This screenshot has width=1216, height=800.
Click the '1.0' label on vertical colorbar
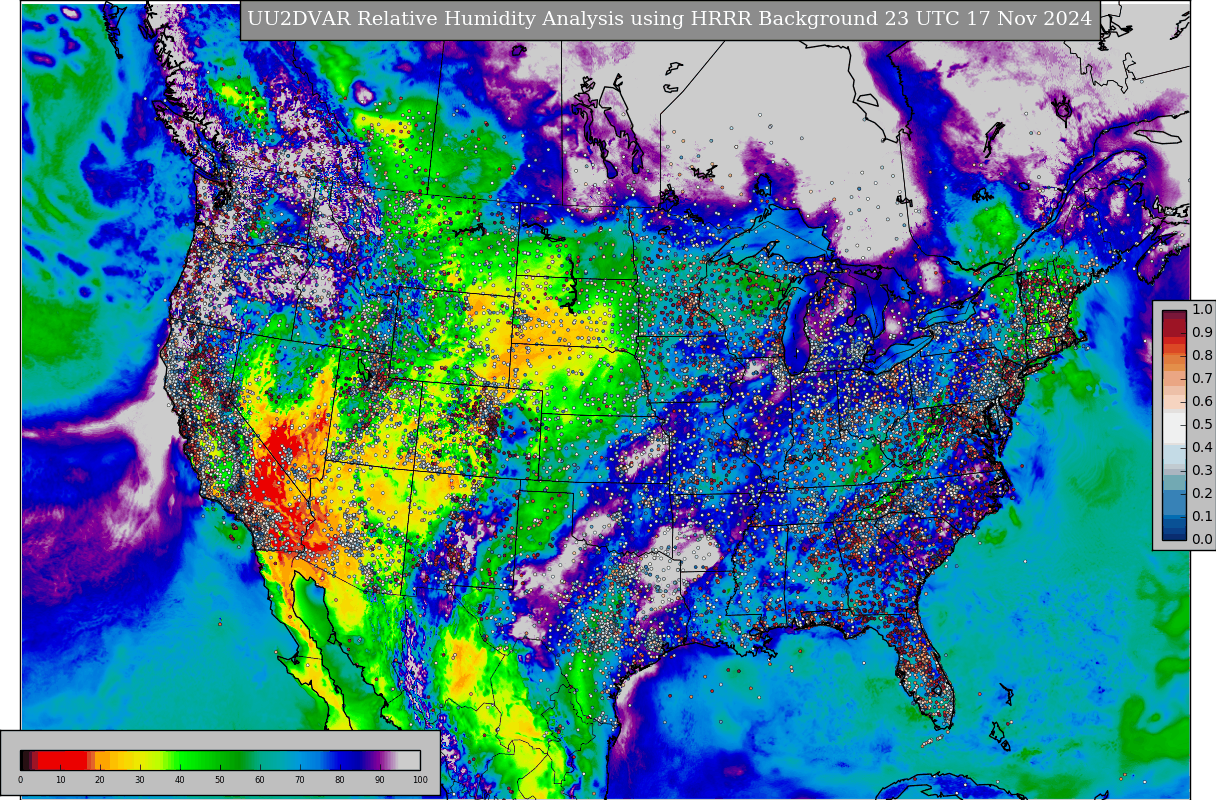point(1202,310)
